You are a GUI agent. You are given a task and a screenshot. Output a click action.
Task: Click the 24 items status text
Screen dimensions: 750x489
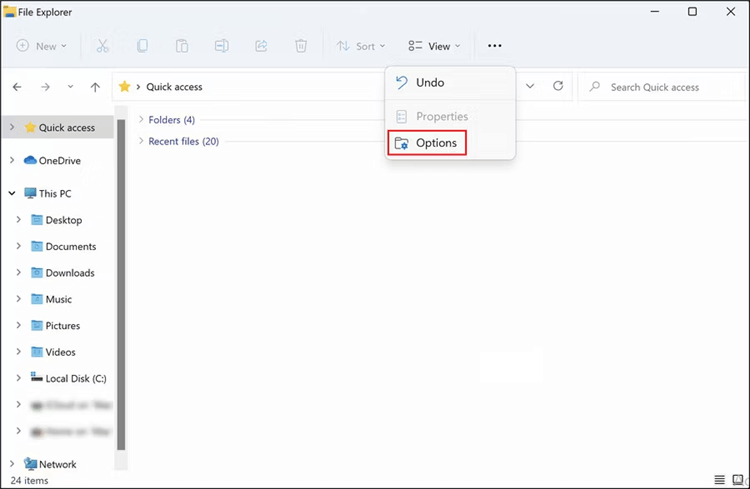pyautogui.click(x=29, y=480)
